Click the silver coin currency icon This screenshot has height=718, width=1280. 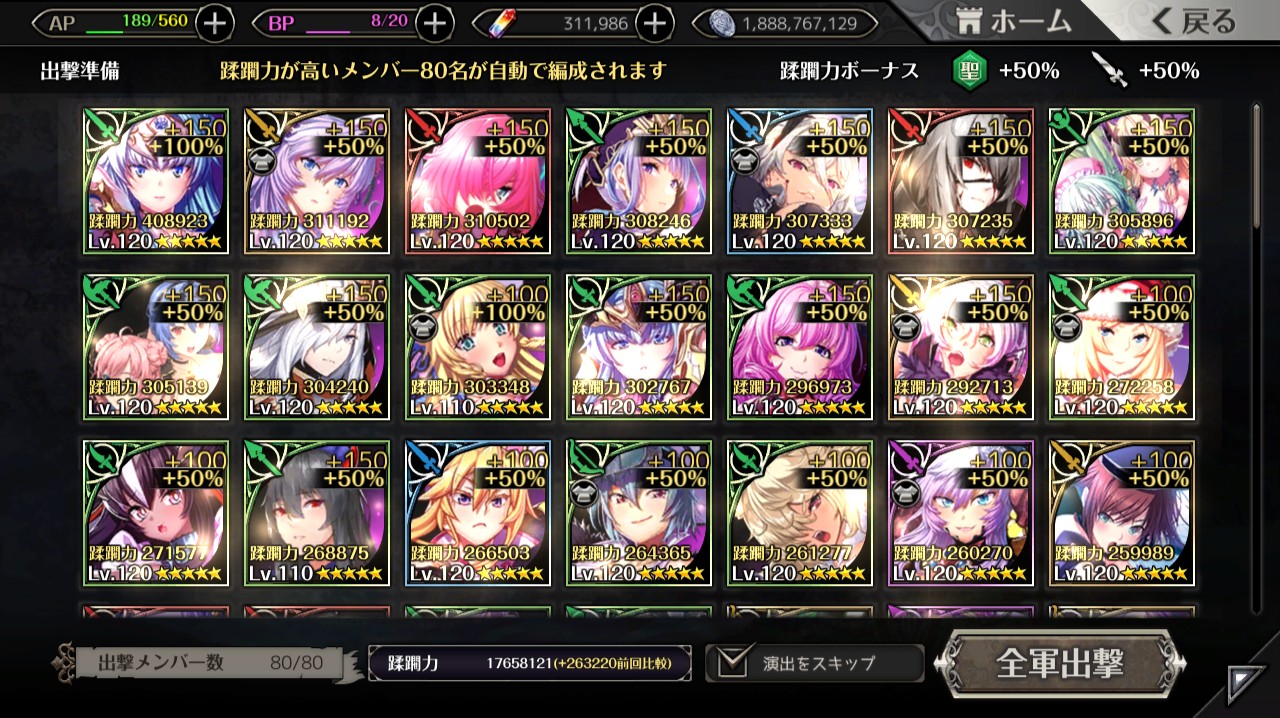[723, 22]
